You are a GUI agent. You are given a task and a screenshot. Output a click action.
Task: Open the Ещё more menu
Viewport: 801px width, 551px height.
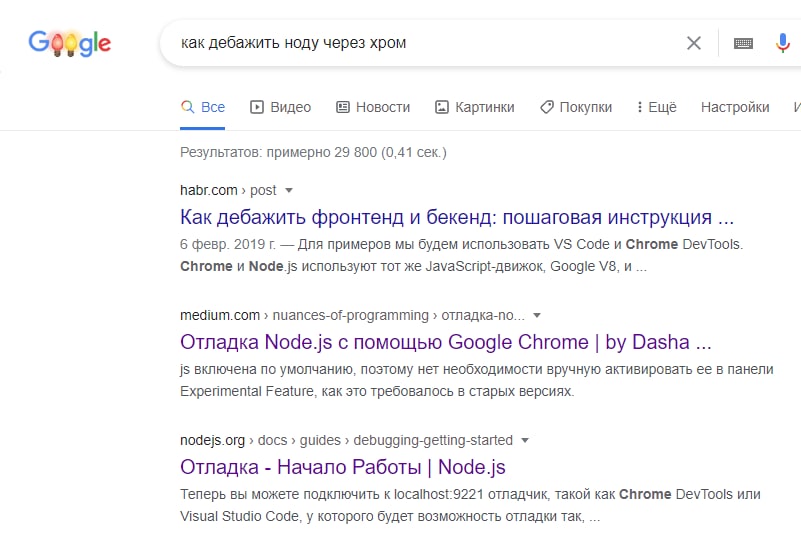pyautogui.click(x=655, y=107)
